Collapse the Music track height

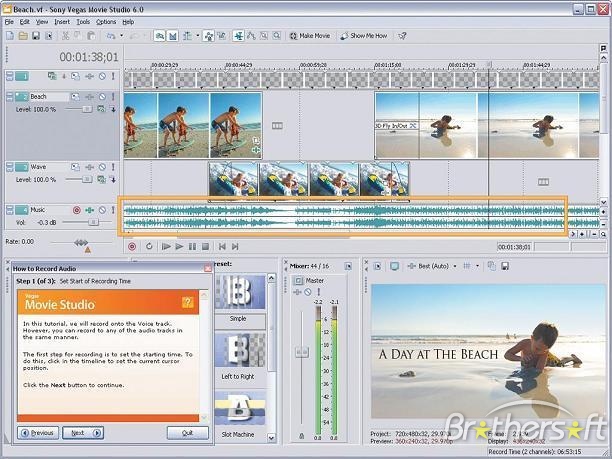tap(9, 208)
